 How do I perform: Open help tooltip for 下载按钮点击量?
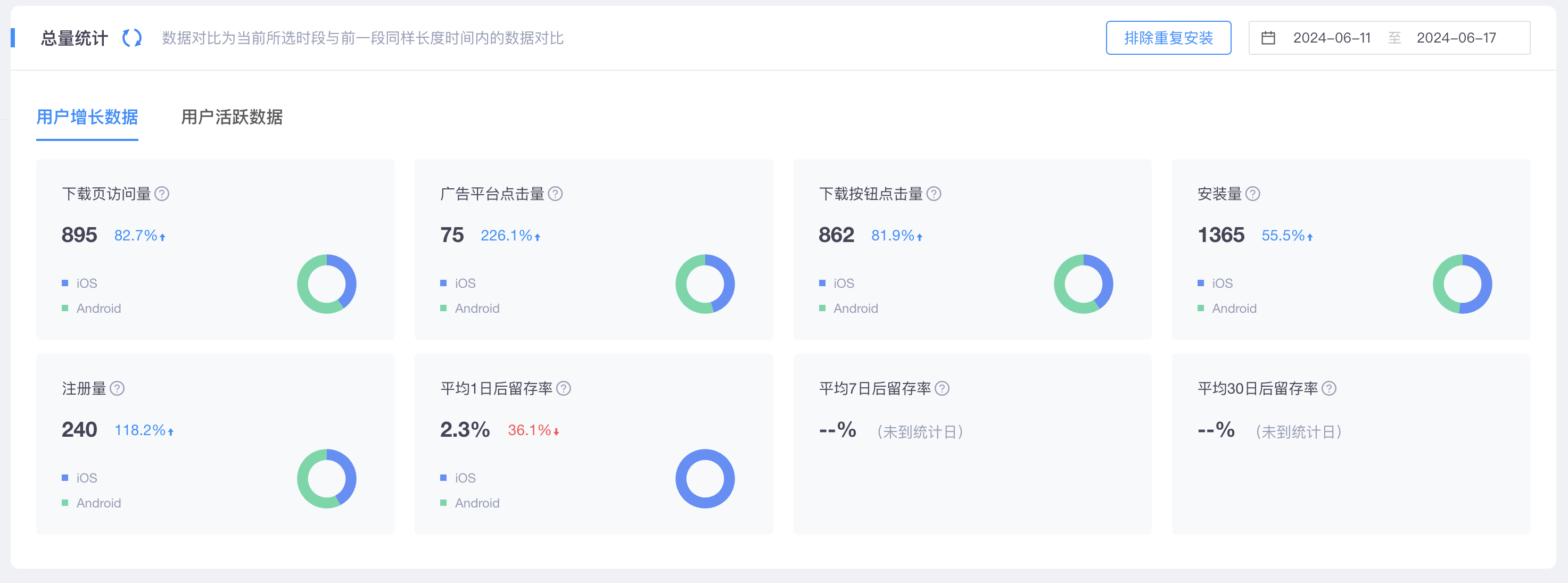tap(934, 194)
